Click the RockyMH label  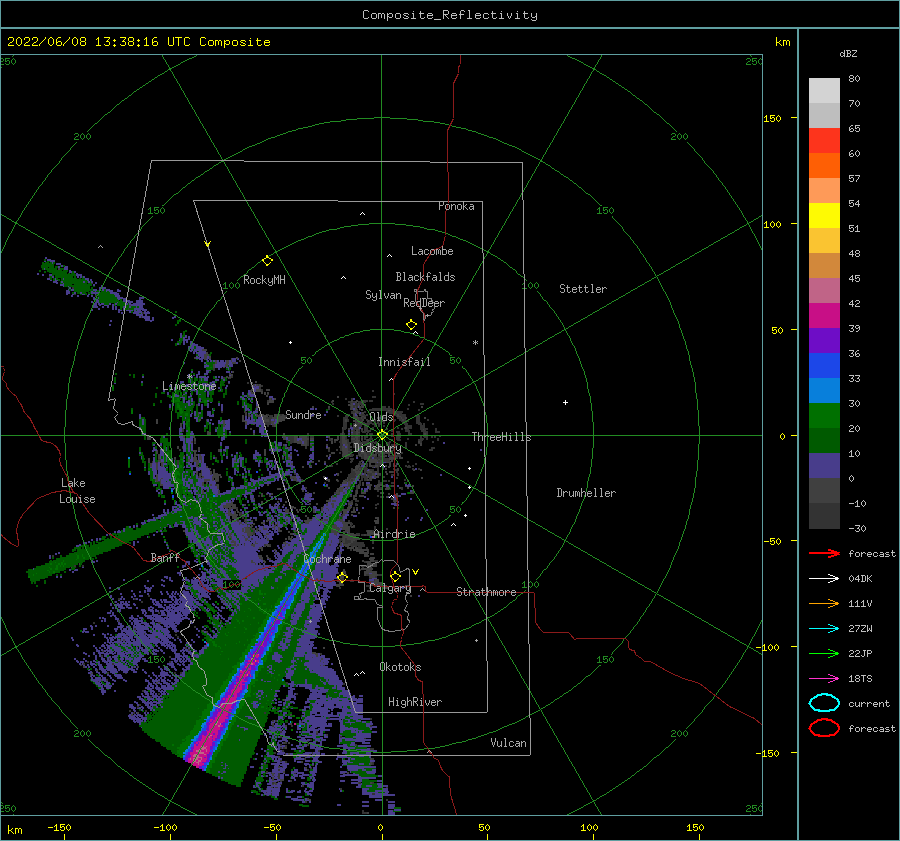click(x=264, y=280)
